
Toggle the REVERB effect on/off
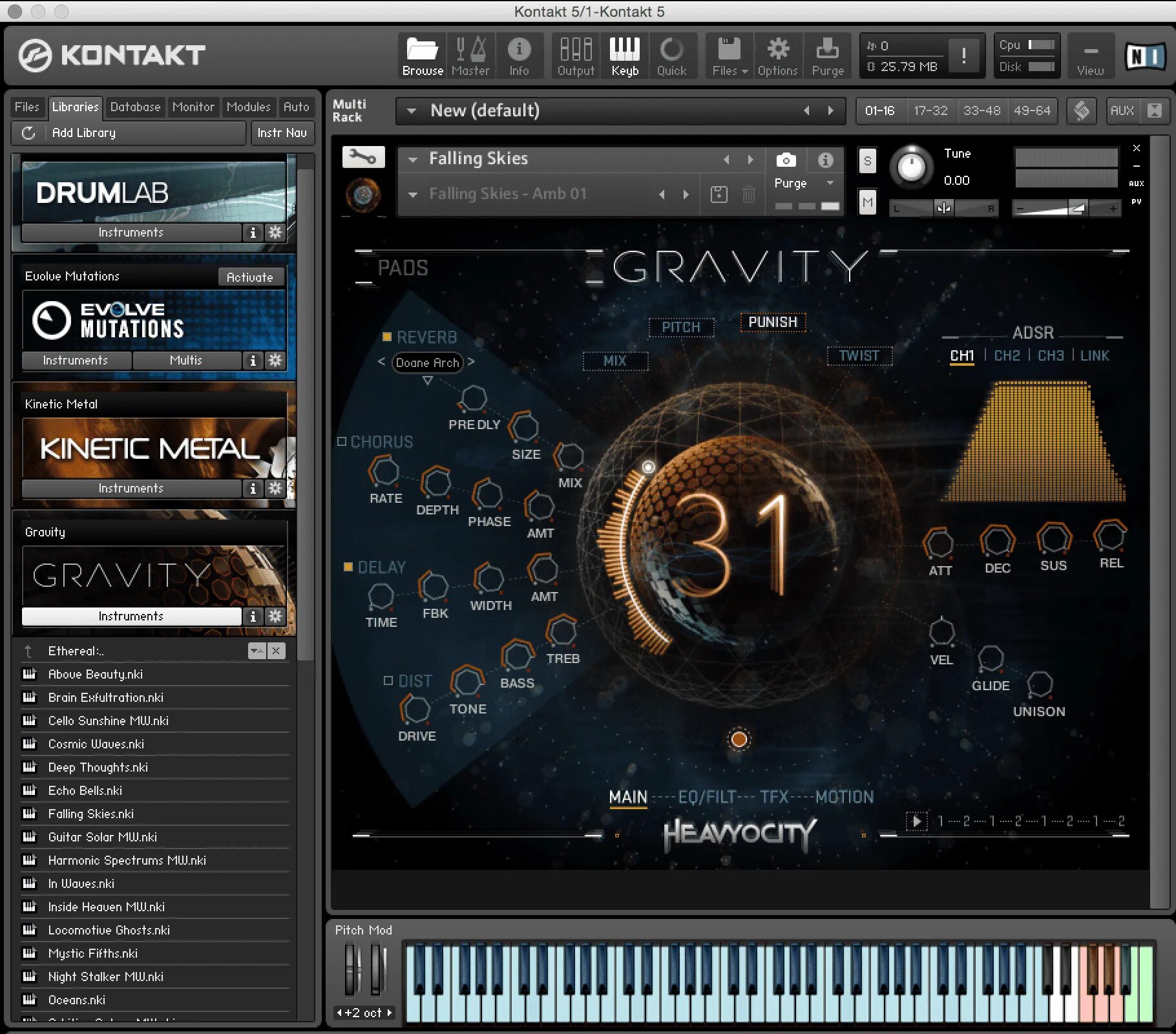click(387, 337)
